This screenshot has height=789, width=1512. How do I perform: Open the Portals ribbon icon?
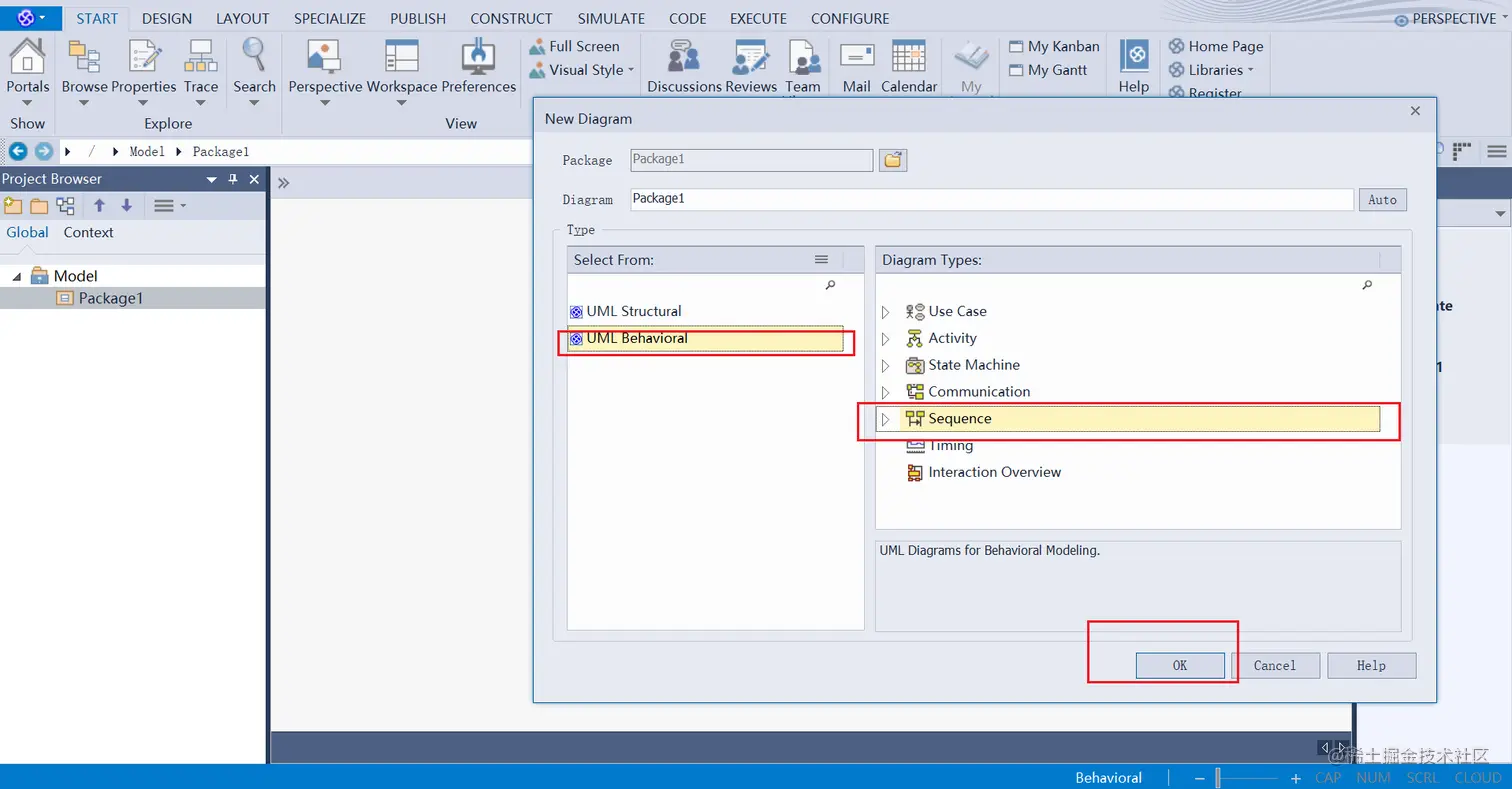(x=27, y=56)
